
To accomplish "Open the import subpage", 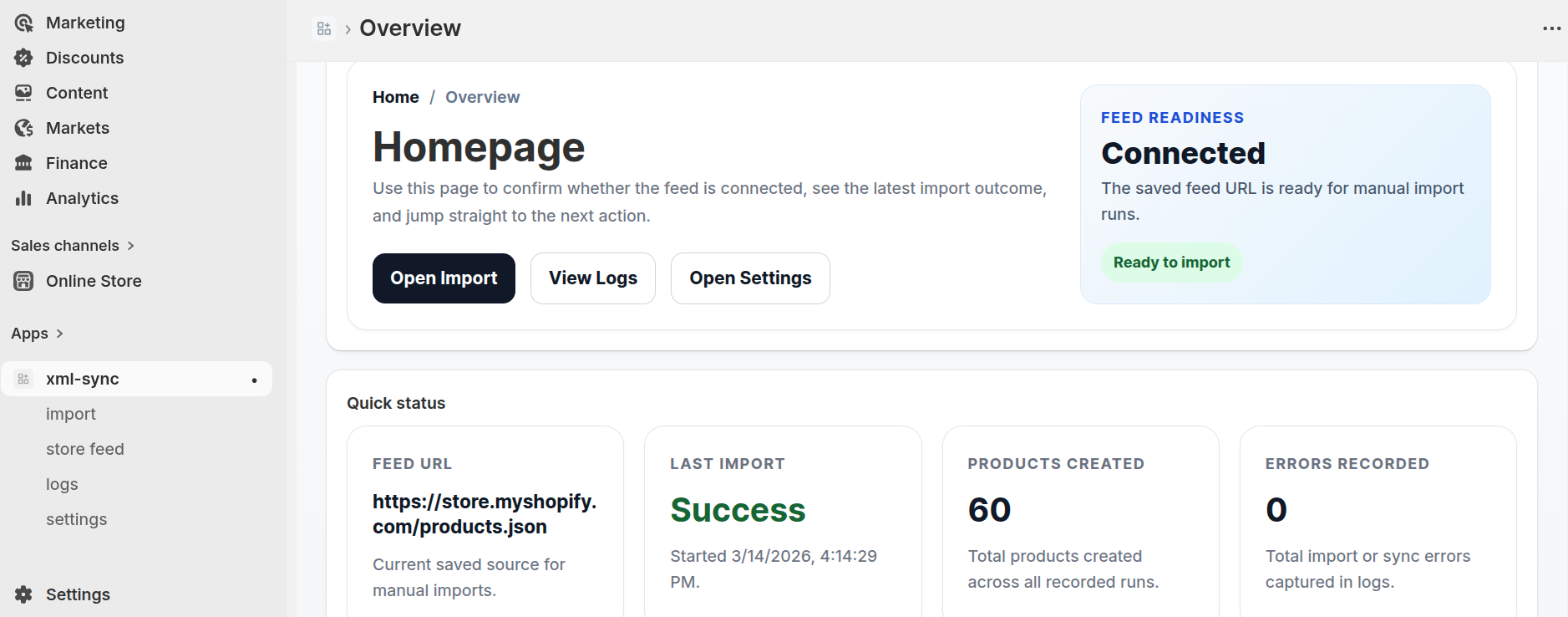I will coord(71,414).
